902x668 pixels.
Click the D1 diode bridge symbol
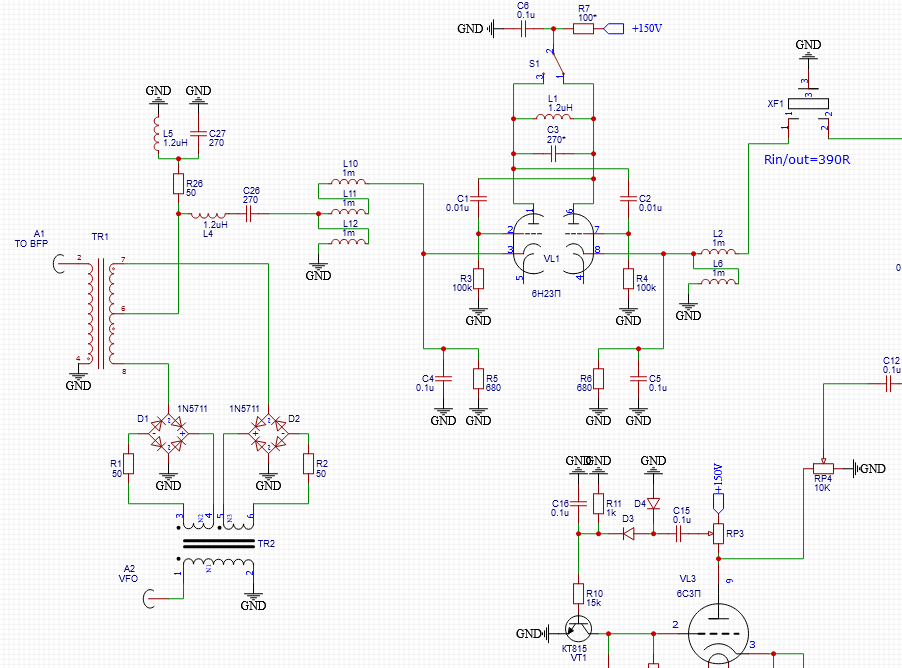coord(168,433)
